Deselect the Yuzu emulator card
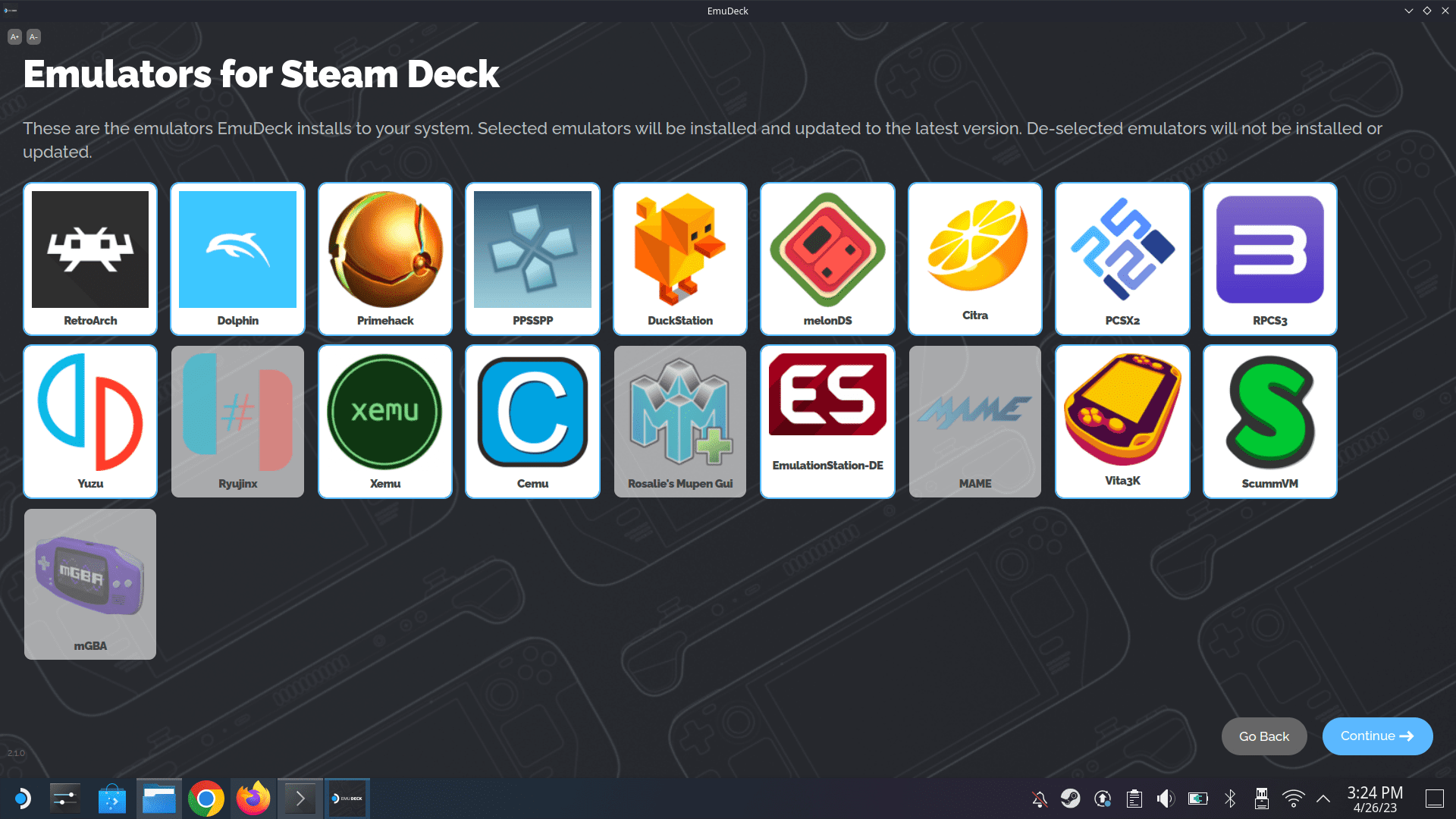The image size is (1456, 819). click(x=90, y=422)
